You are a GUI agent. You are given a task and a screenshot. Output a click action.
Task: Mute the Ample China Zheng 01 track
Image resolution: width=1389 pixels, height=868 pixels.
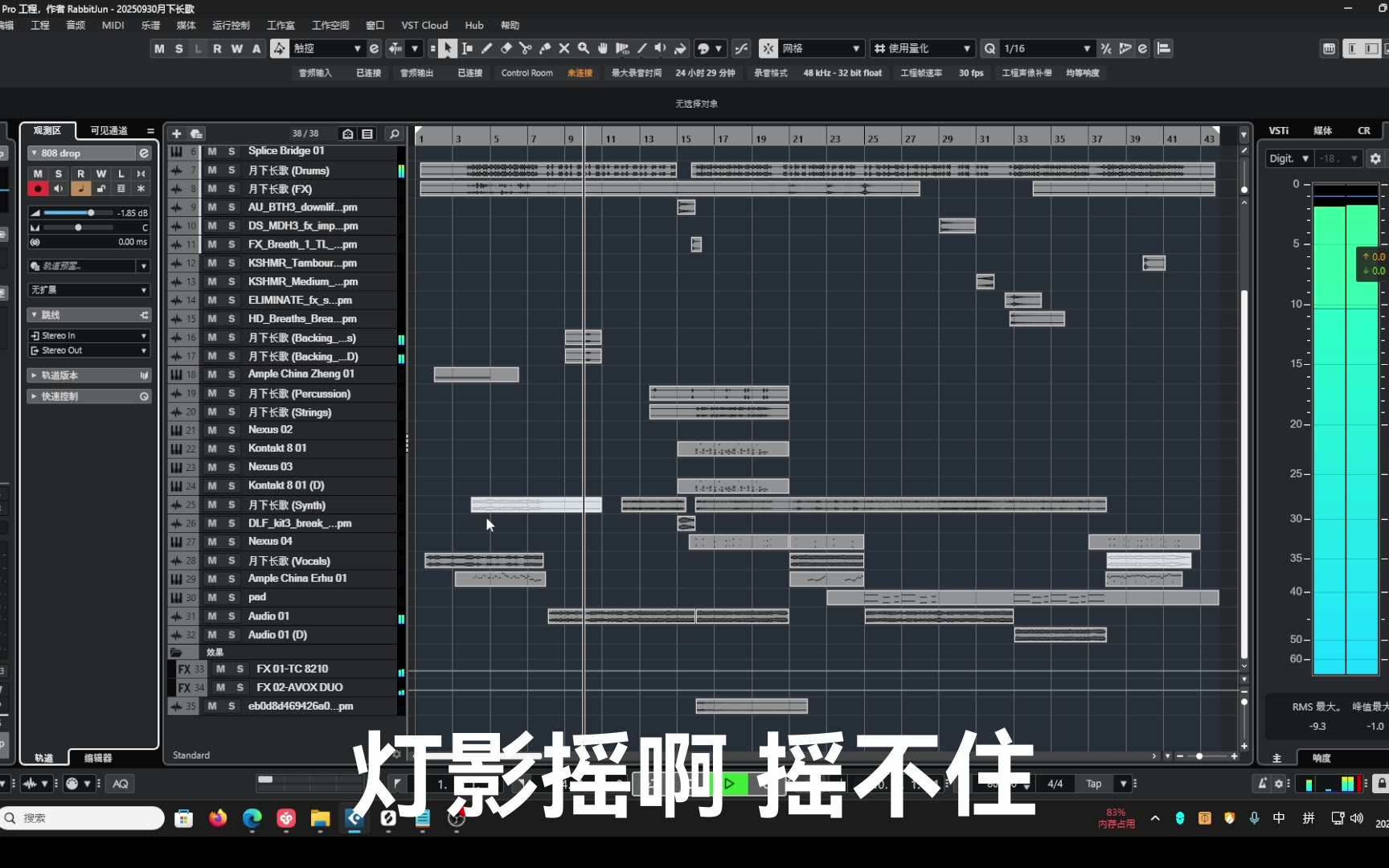pyautogui.click(x=212, y=375)
